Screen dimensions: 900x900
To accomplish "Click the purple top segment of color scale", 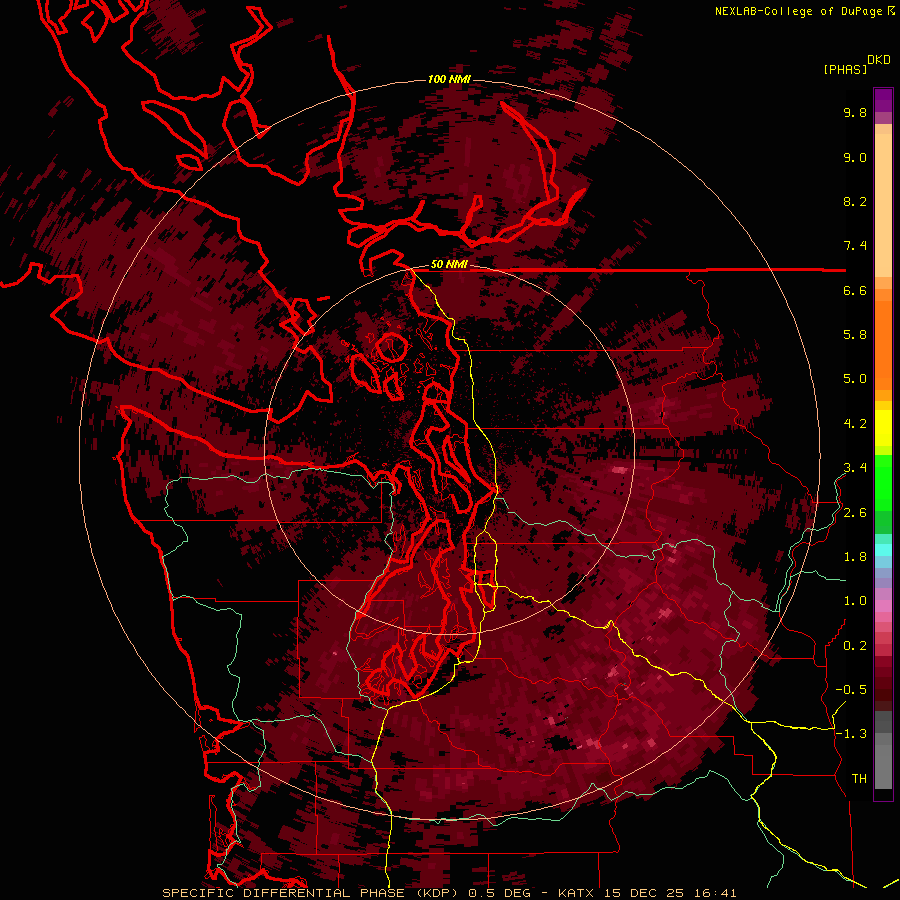I will coord(883,100).
